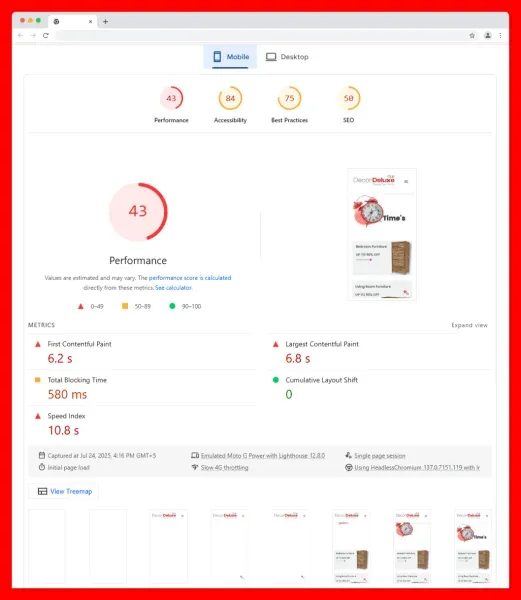The image size is (521, 600).
Task: Open 'performance score is calculated' link
Action: (x=190, y=278)
